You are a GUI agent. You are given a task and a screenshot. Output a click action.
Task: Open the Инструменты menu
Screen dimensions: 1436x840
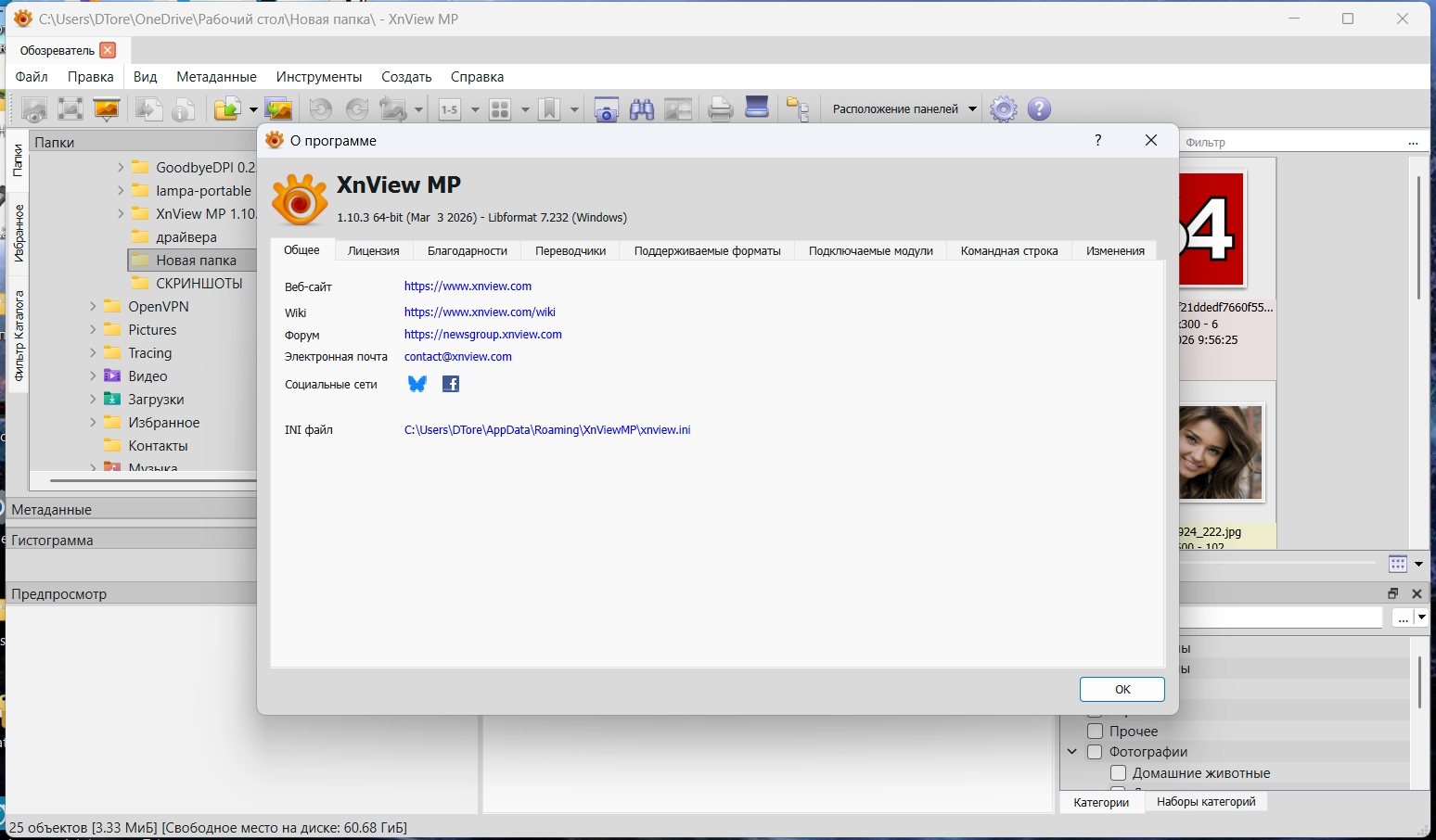click(319, 77)
